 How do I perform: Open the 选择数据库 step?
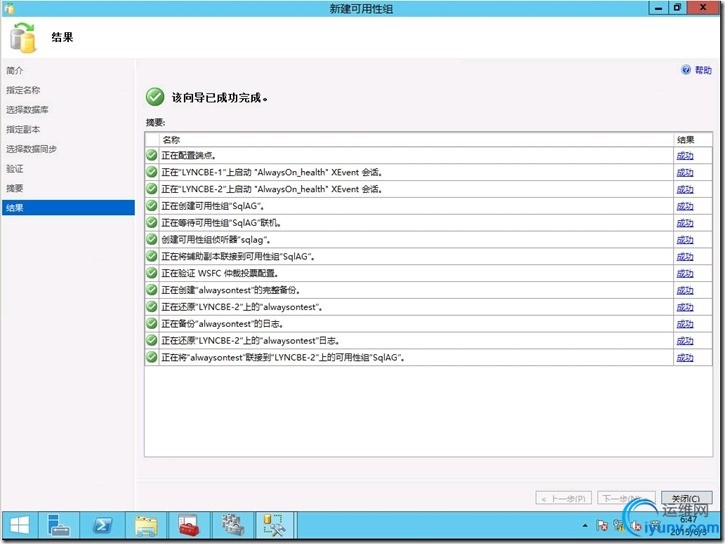[x=27, y=110]
